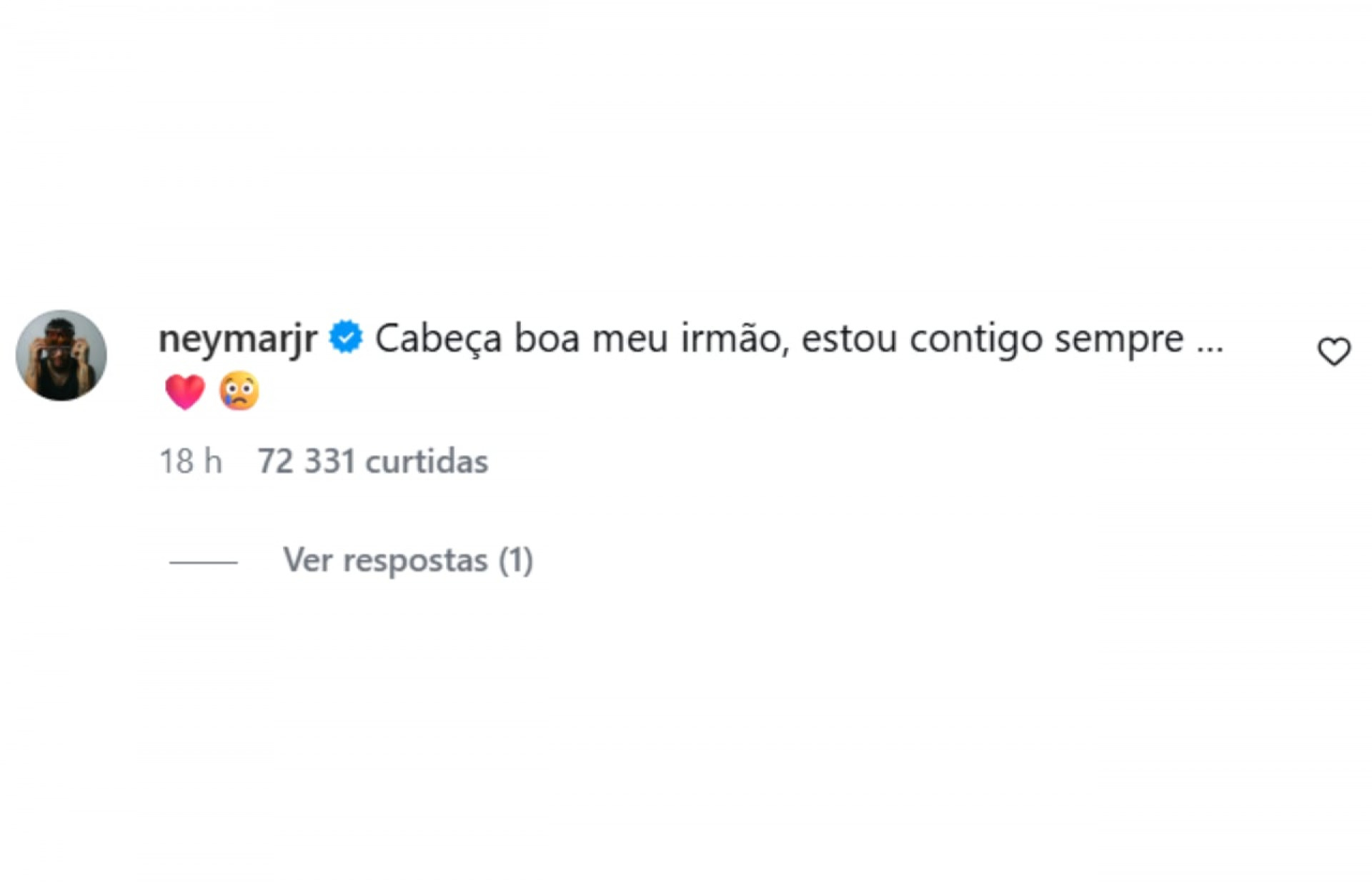Click the avatar circle of neymarjr
The image size is (1372, 884).
[x=61, y=355]
